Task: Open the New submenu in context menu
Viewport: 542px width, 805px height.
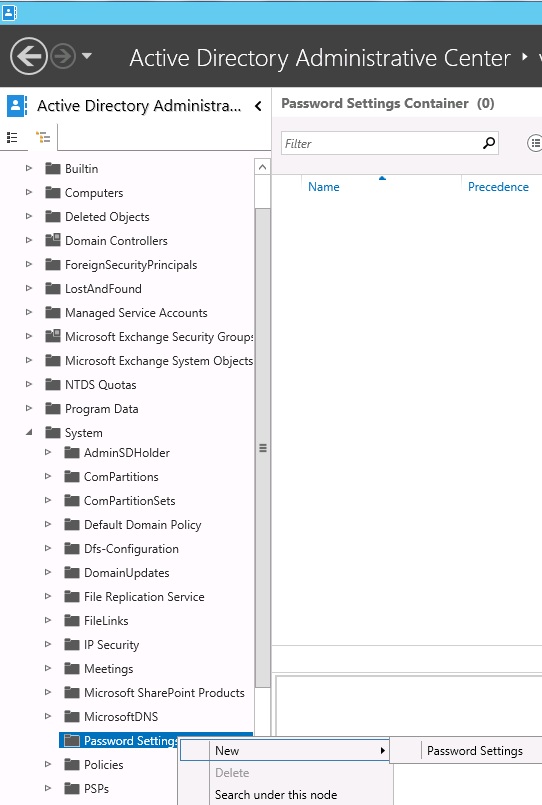Action: (284, 751)
